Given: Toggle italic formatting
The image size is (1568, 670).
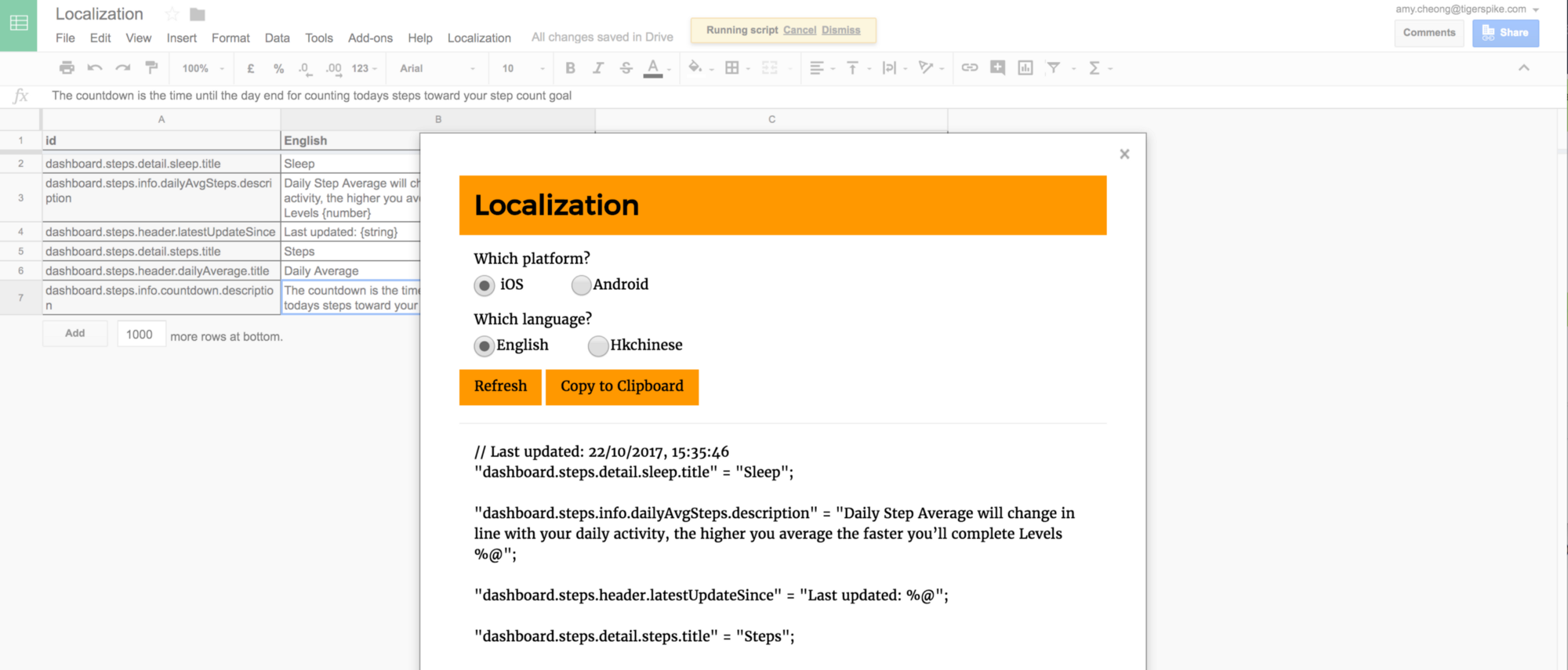Looking at the screenshot, I should pos(598,68).
